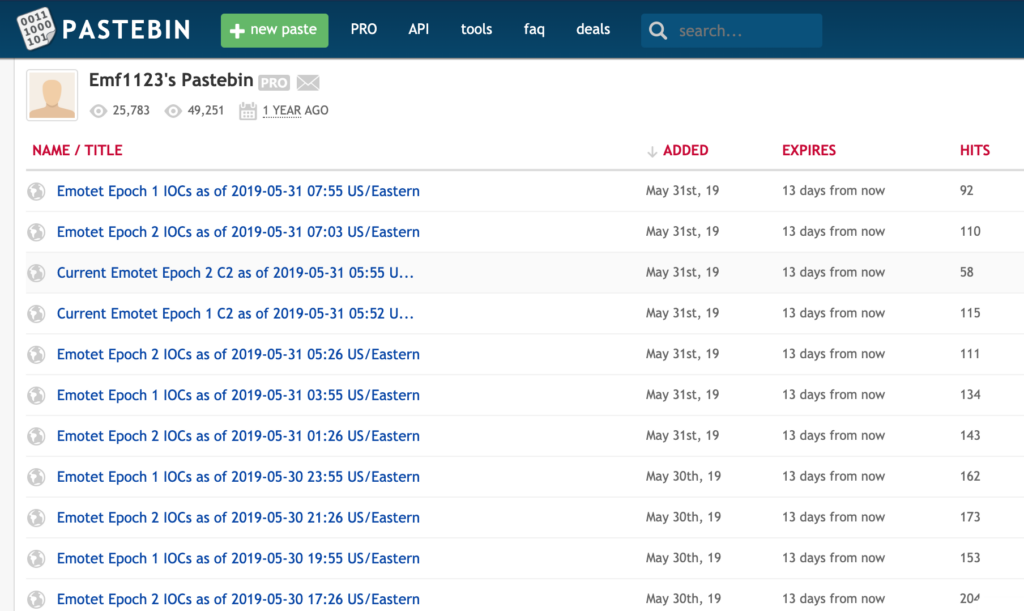The height and width of the screenshot is (611, 1024).
Task: Open Emotet Epoch 1 IOCs 2019-05-31 07:55 paste
Action: coord(238,191)
